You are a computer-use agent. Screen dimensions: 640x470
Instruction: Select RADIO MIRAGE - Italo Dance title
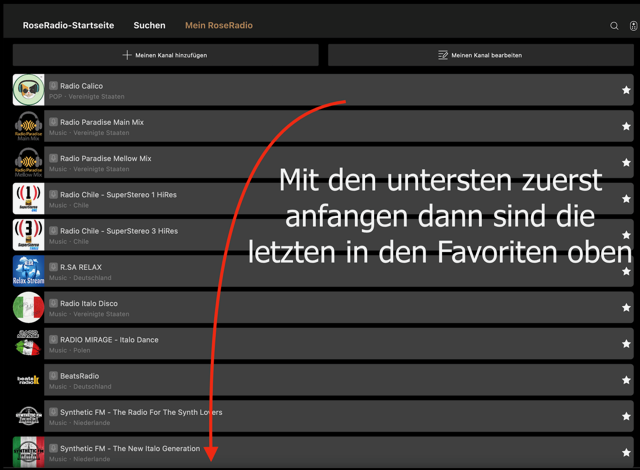click(x=109, y=340)
